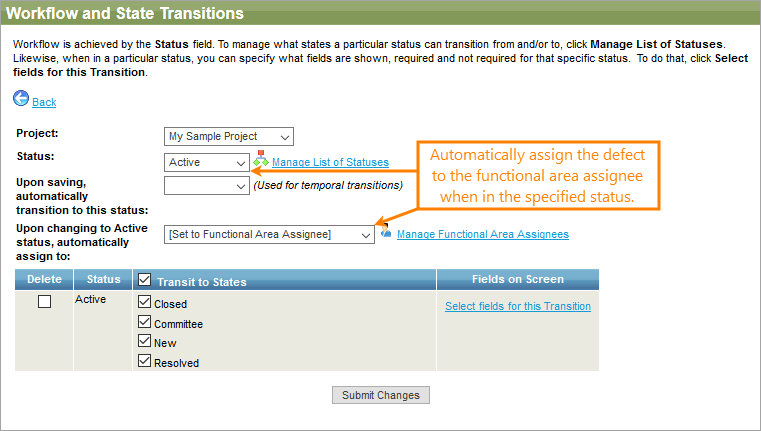The image size is (761, 431).
Task: Uncheck the Closed transition checkbox
Action: coord(144,303)
